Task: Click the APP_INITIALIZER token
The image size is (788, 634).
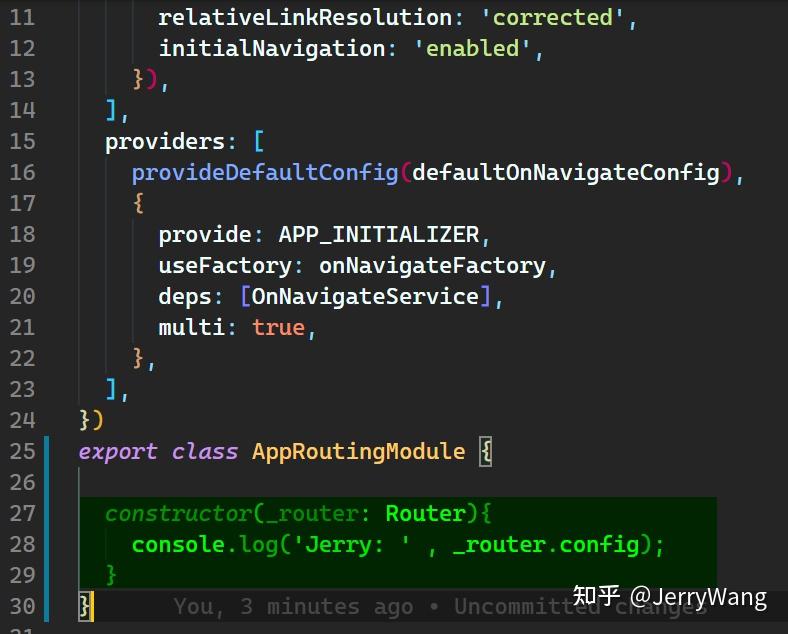Action: pyautogui.click(x=379, y=235)
